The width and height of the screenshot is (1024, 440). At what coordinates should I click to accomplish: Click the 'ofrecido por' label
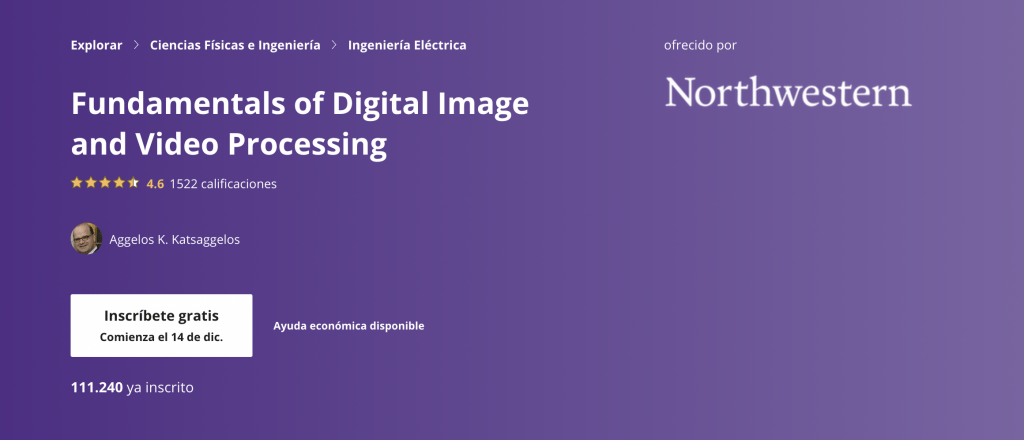point(699,45)
